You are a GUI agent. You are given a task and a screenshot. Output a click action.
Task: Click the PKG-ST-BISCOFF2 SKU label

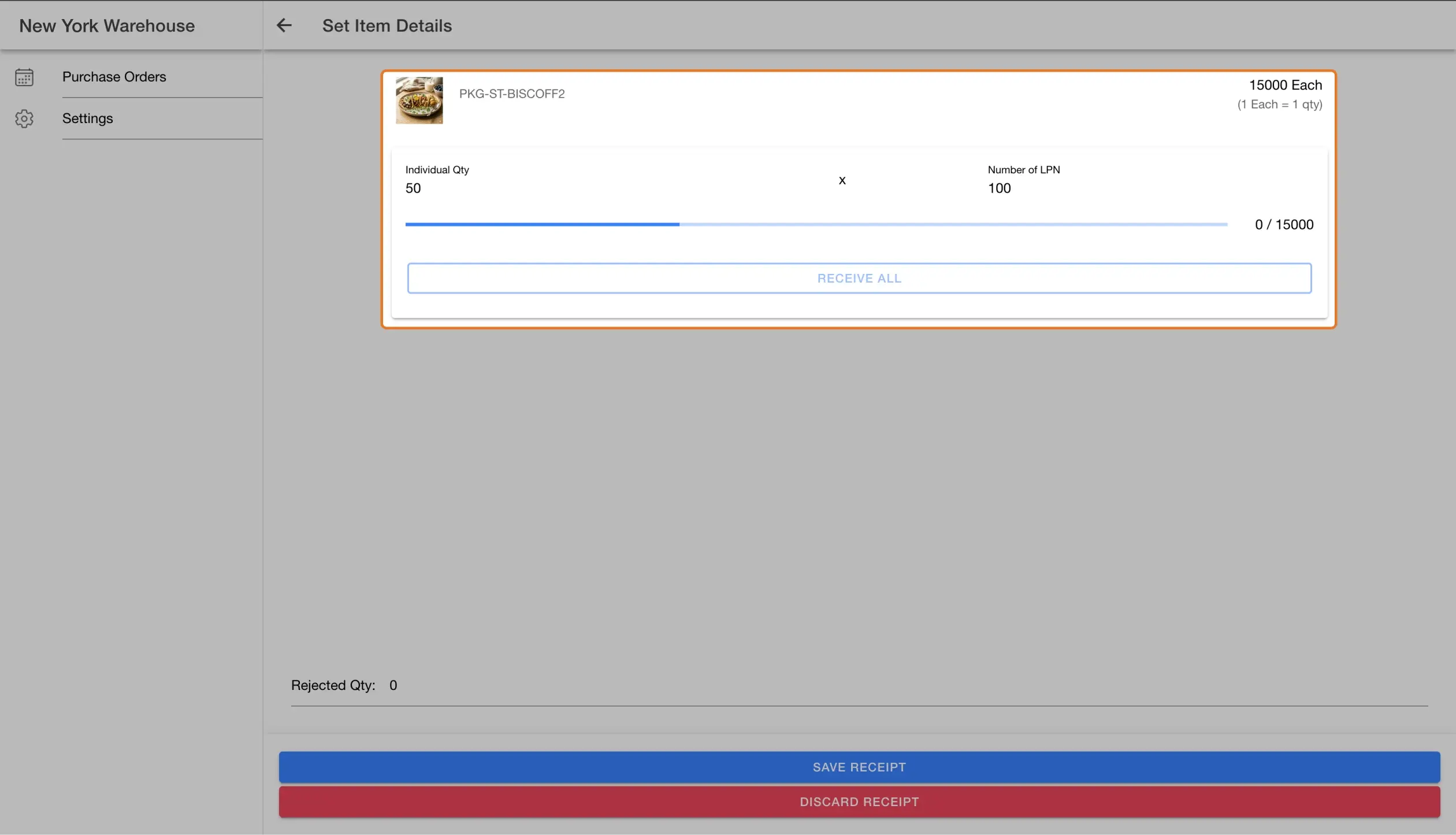(512, 94)
